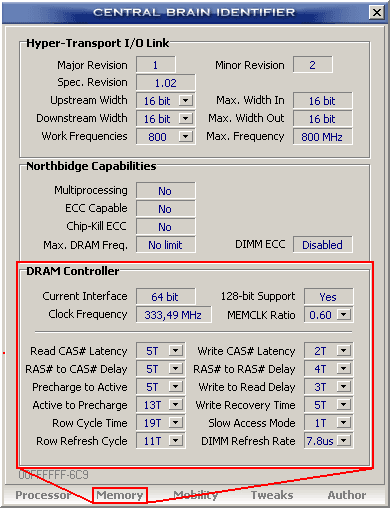The width and height of the screenshot is (390, 508).
Task: Click the DRAM Controller heading
Action: tap(72, 271)
